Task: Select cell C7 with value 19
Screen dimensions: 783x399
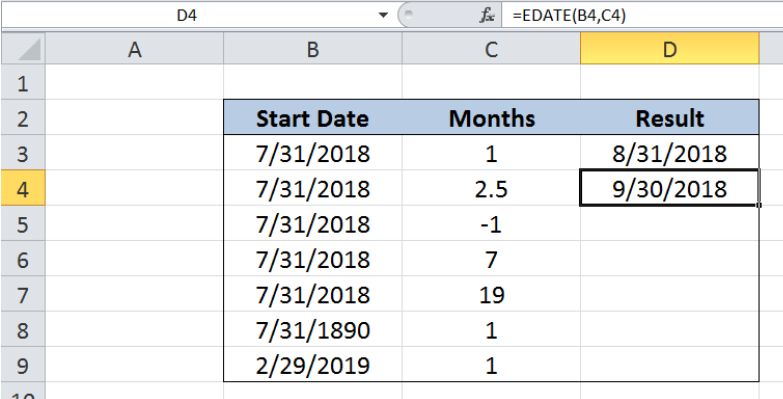Action: coord(491,294)
